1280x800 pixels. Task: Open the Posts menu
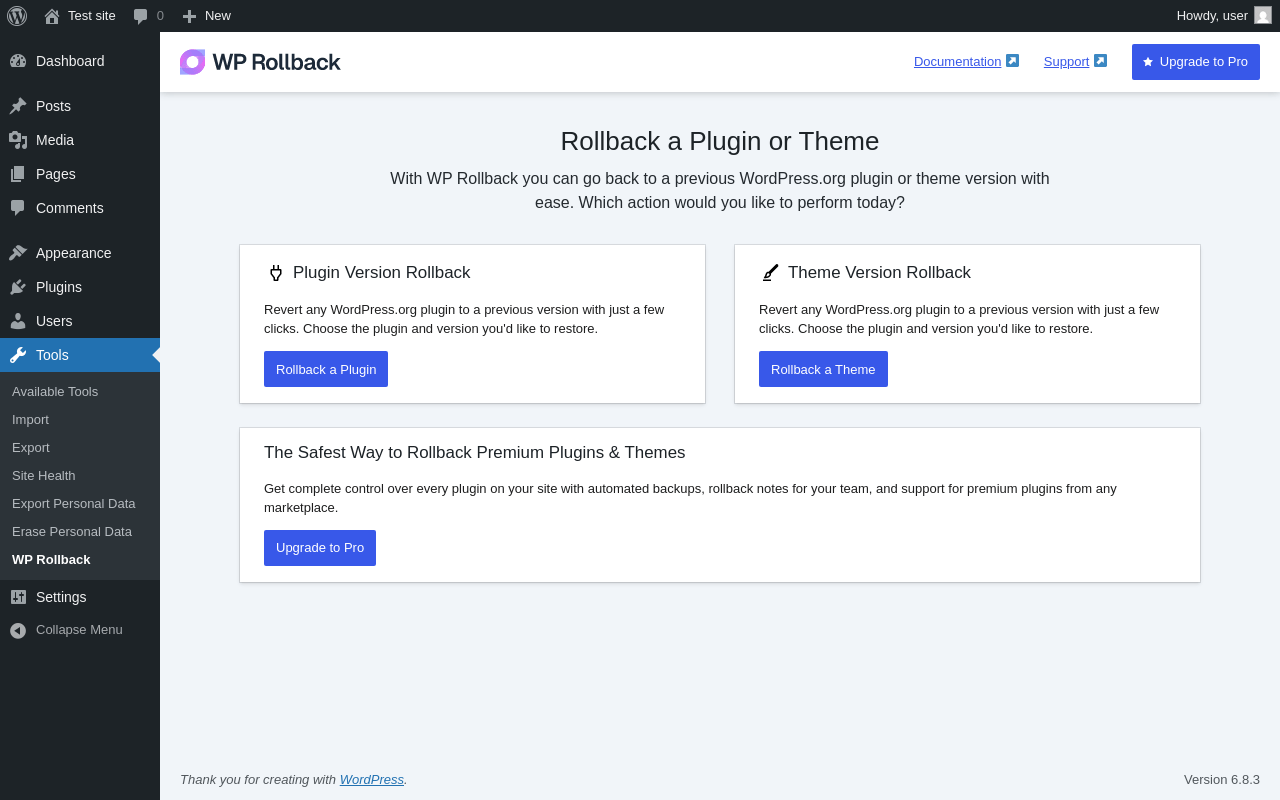(53, 106)
